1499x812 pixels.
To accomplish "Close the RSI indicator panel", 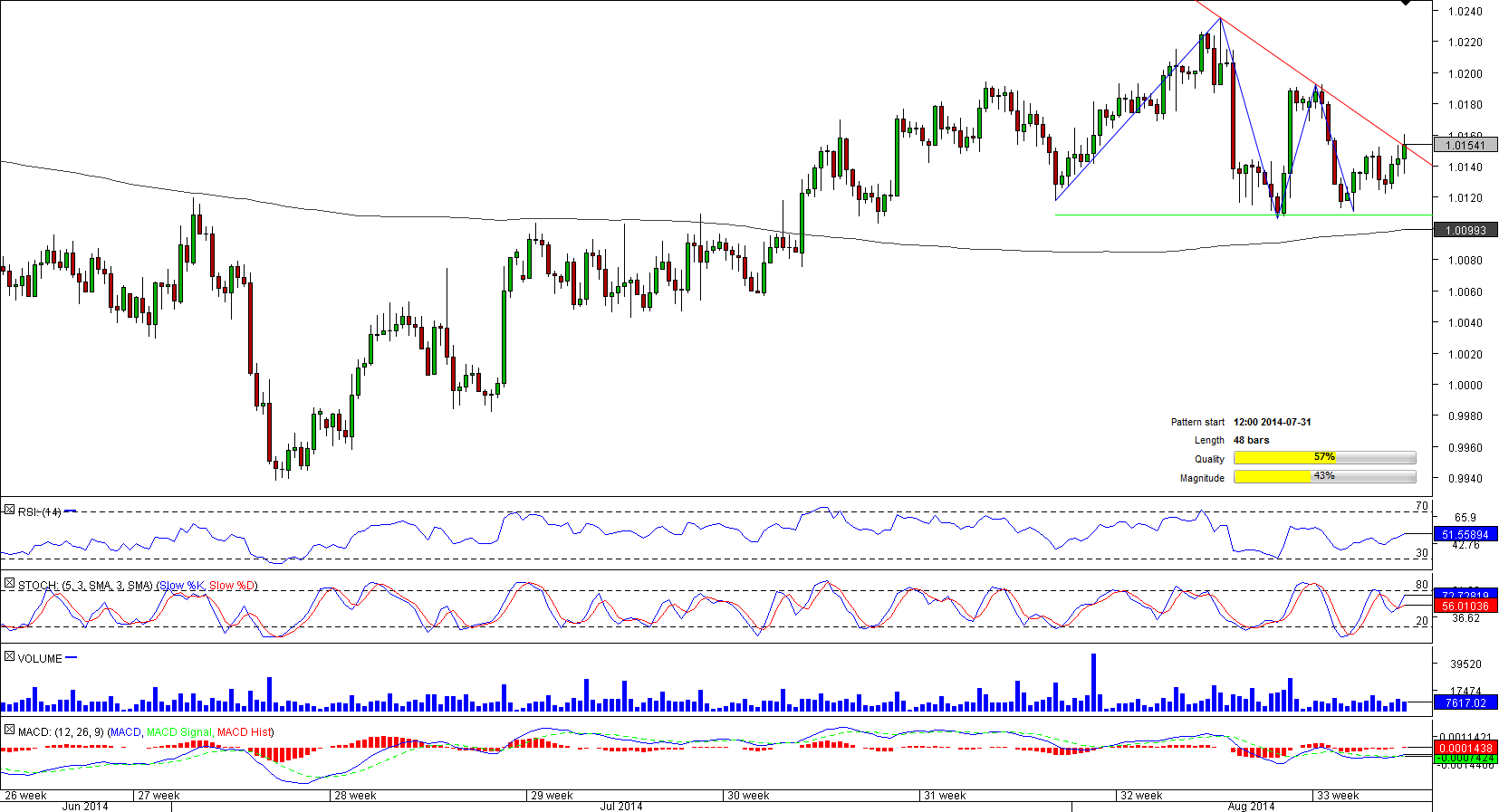I will tap(9, 511).
